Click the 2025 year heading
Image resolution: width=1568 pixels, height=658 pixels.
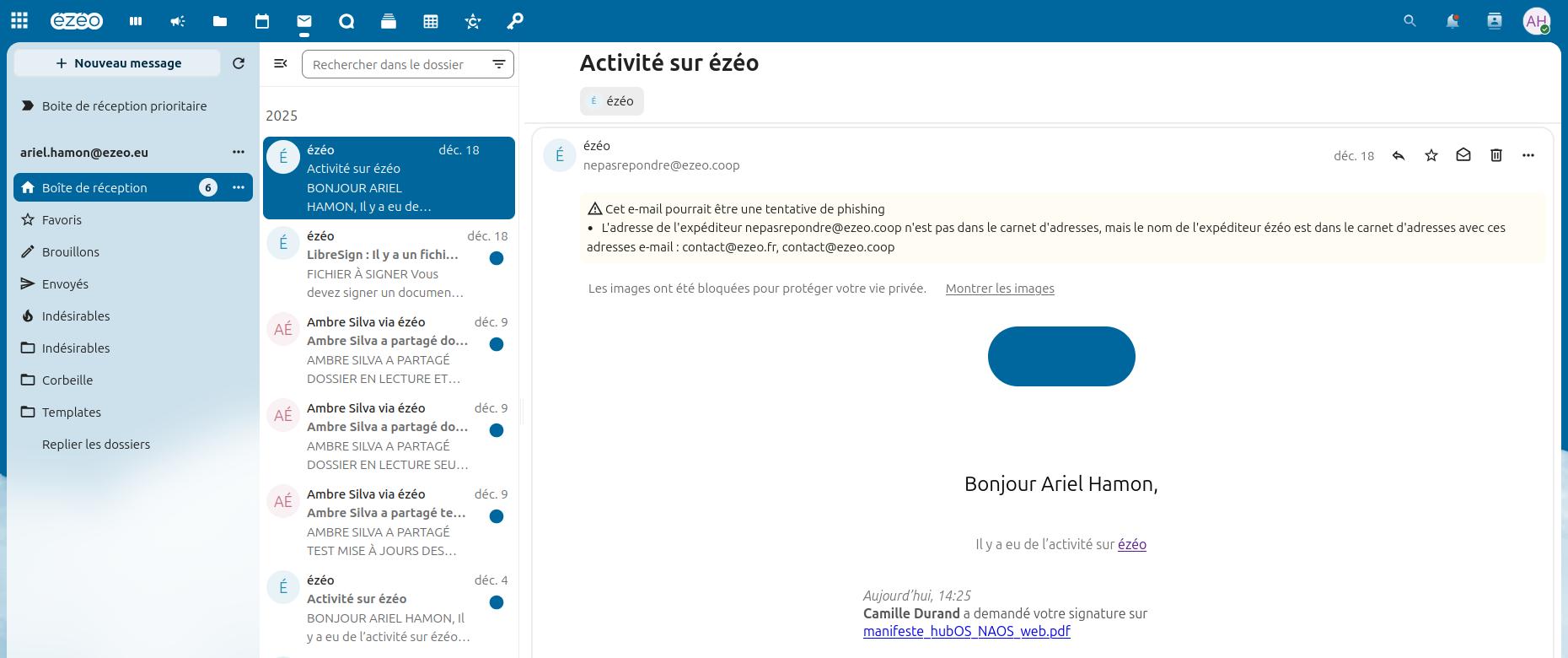(x=282, y=116)
